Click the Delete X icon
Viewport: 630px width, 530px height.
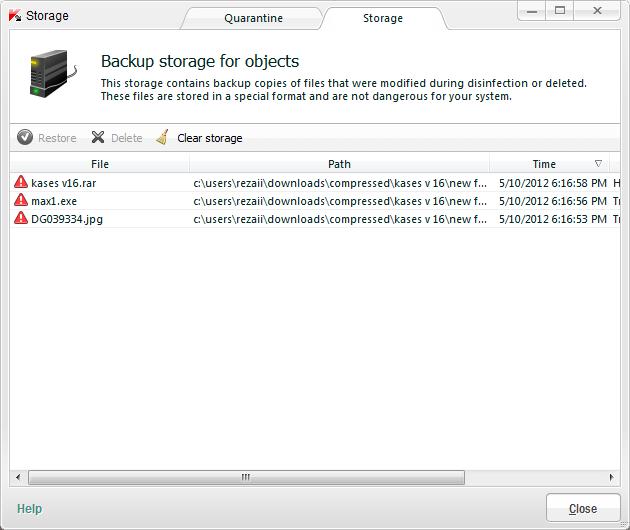click(x=98, y=137)
